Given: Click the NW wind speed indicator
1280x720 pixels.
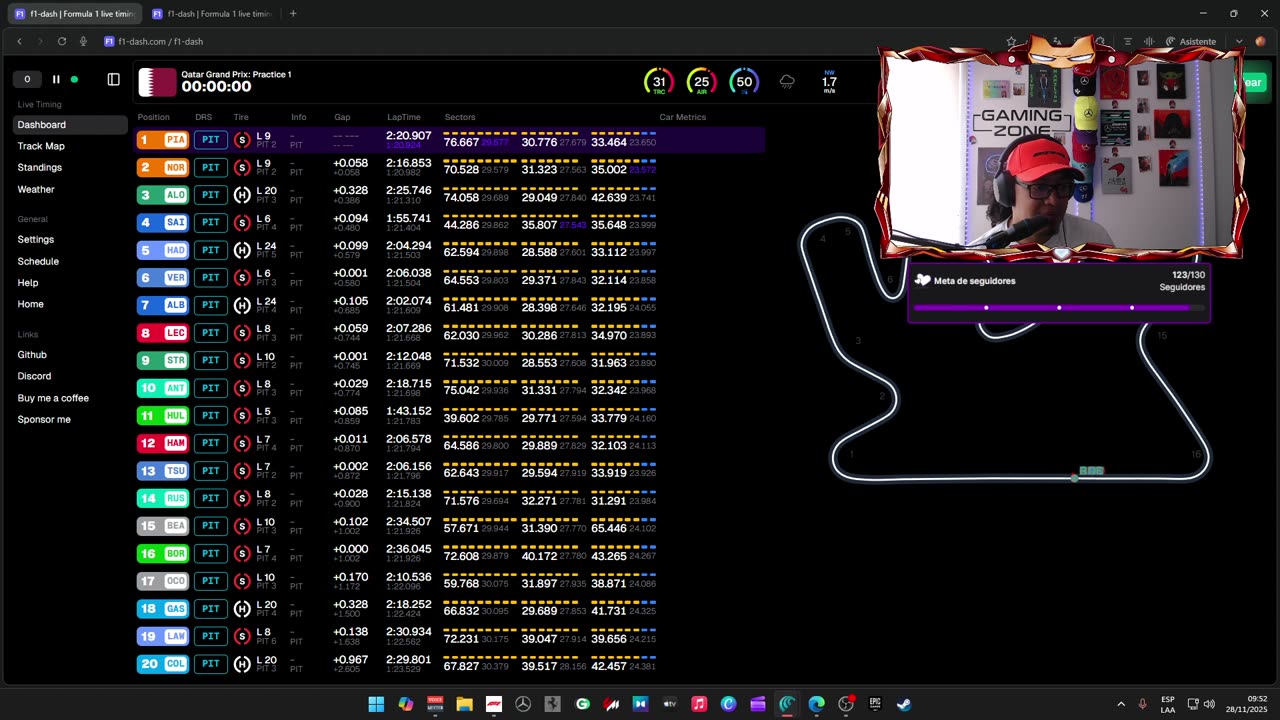Looking at the screenshot, I should [829, 82].
